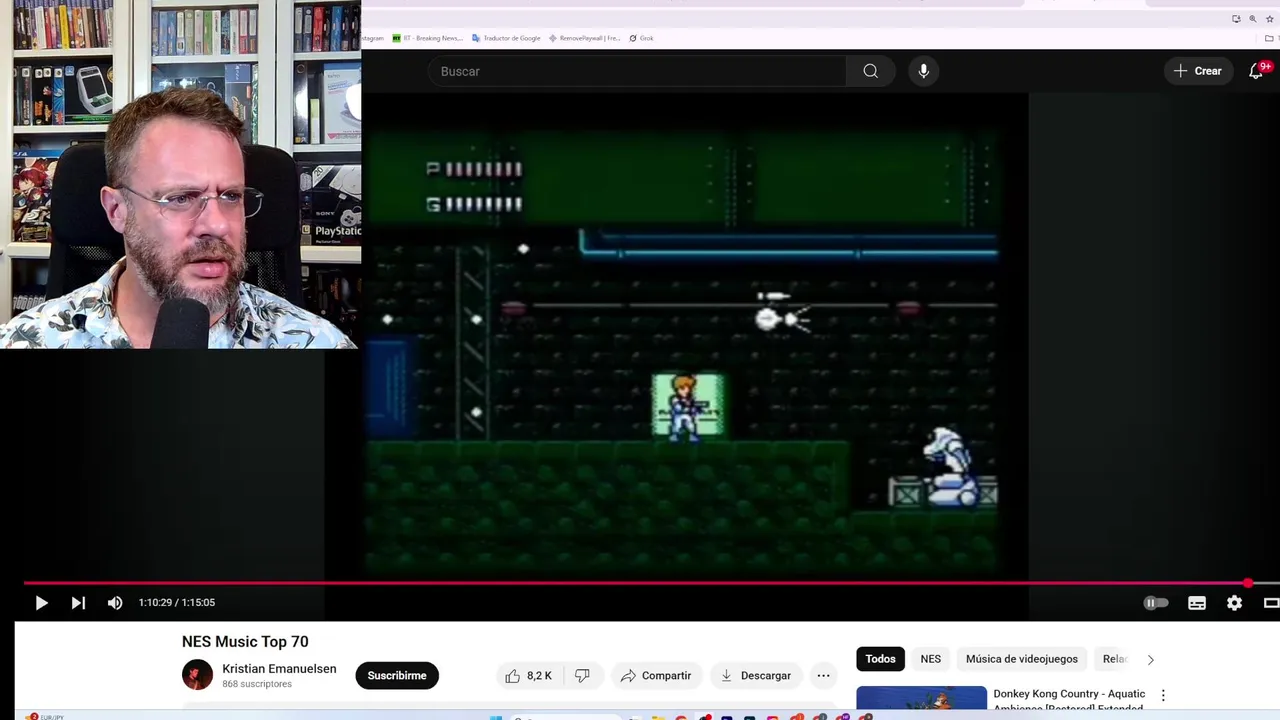Viewport: 1280px width, 720px height.
Task: Open RemovePaywall bookmark
Action: [584, 38]
